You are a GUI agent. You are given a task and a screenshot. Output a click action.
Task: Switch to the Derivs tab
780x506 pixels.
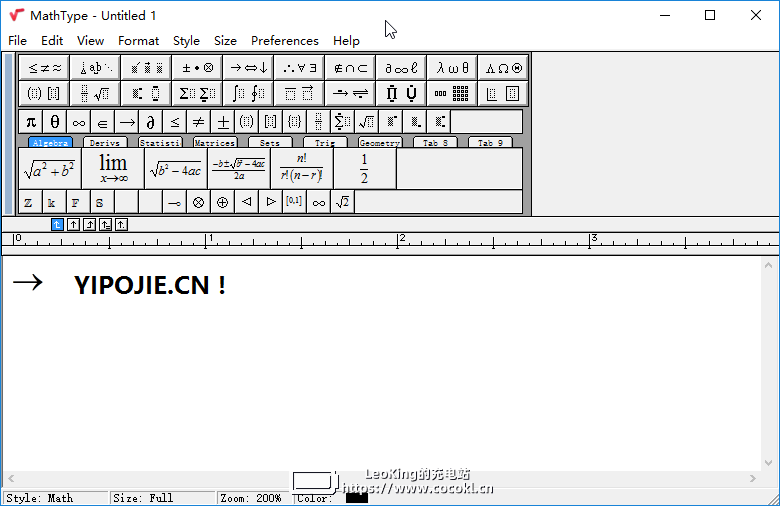point(105,143)
